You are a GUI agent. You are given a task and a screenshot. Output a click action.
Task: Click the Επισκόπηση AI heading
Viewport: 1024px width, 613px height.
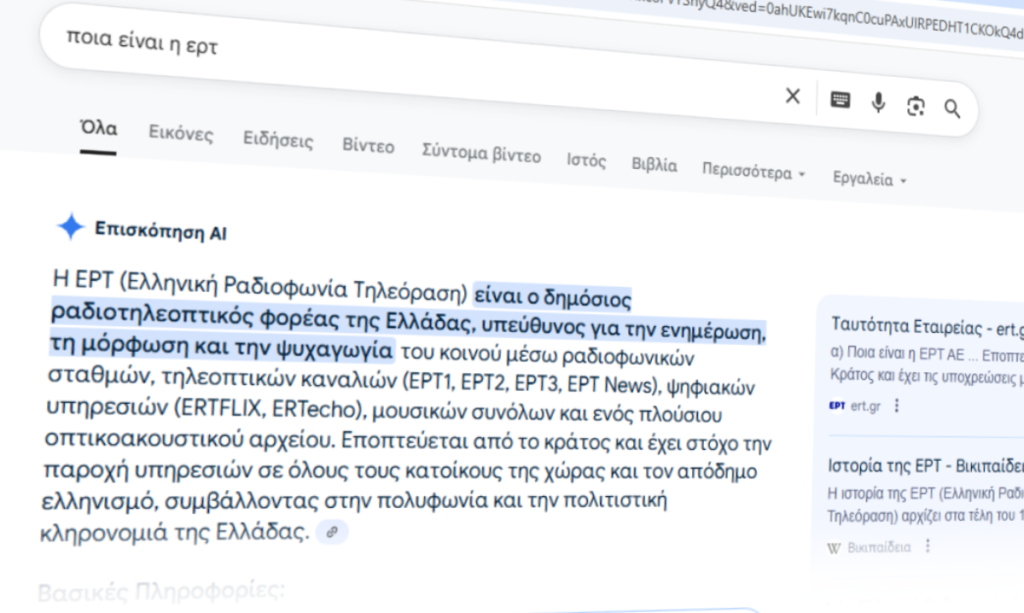click(x=161, y=231)
